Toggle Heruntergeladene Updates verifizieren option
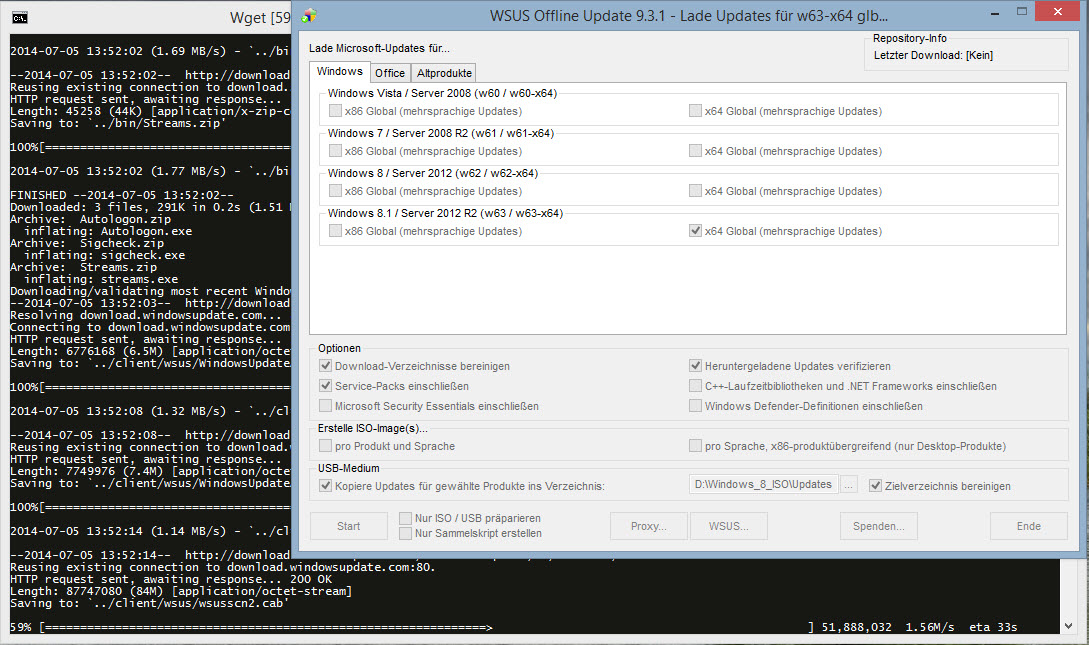 click(695, 366)
